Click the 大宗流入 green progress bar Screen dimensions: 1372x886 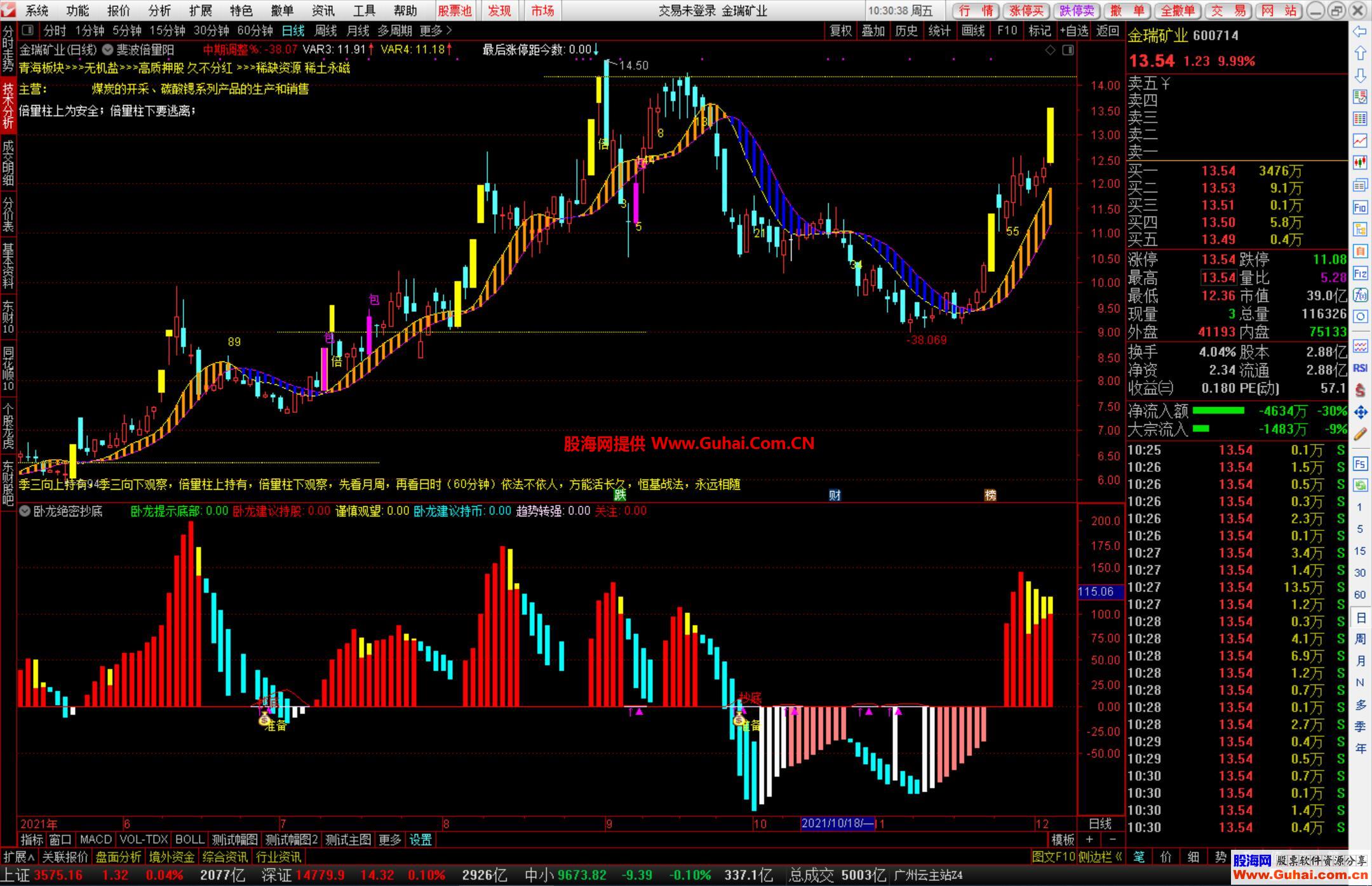[1201, 429]
